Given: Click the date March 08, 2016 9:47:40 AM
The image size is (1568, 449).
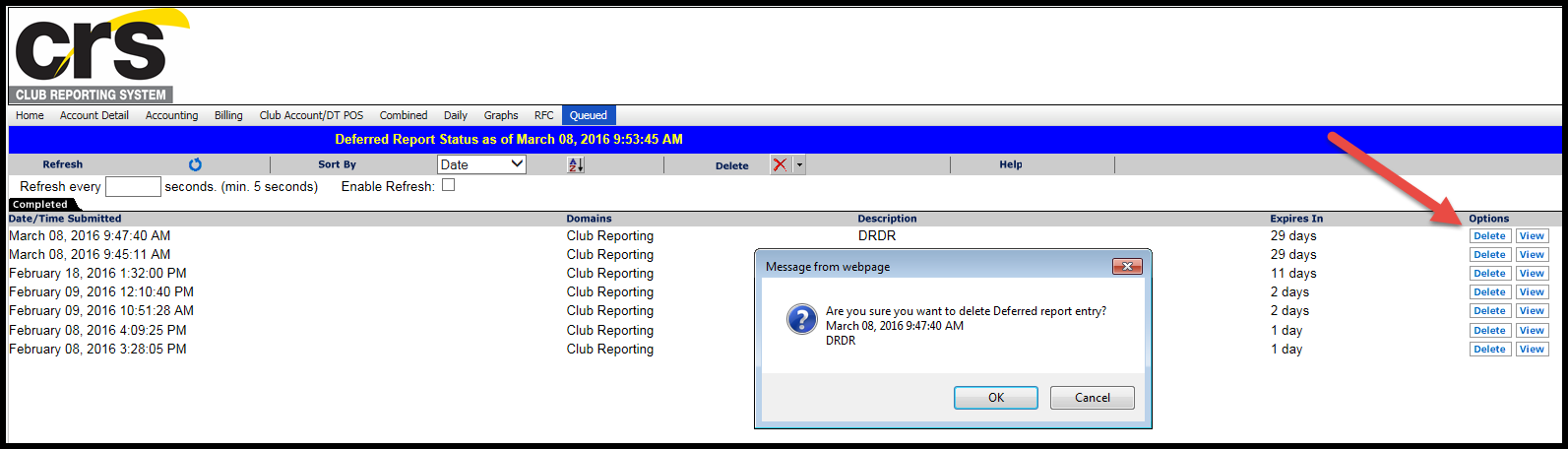Looking at the screenshot, I should tap(90, 236).
